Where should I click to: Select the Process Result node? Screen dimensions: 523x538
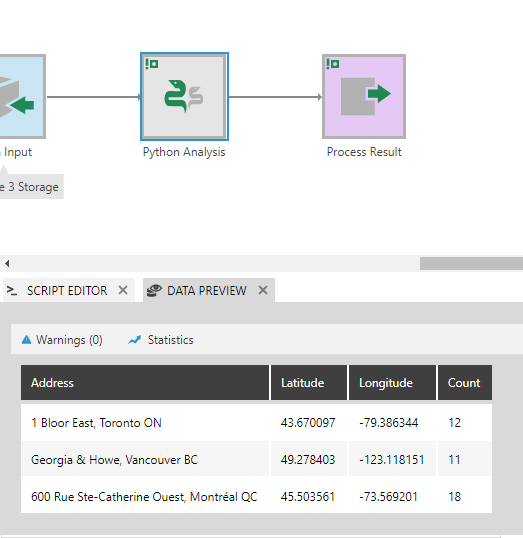[x=364, y=96]
